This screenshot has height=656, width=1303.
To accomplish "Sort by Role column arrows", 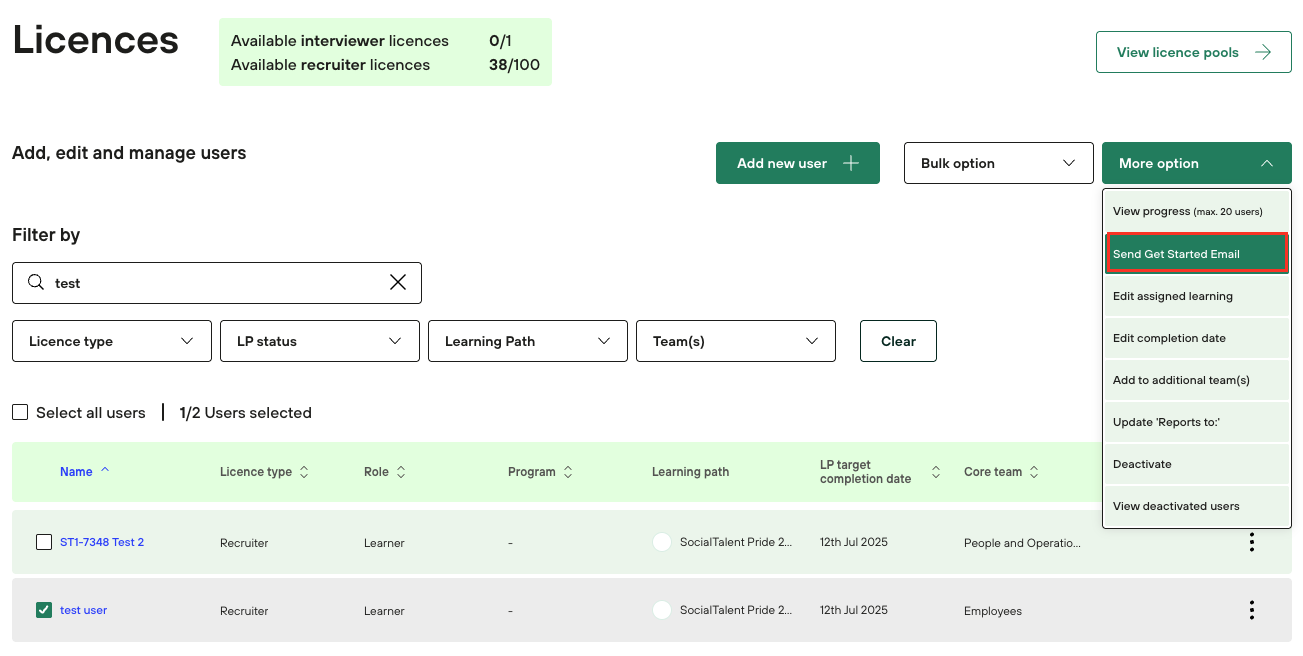I will click(x=401, y=472).
